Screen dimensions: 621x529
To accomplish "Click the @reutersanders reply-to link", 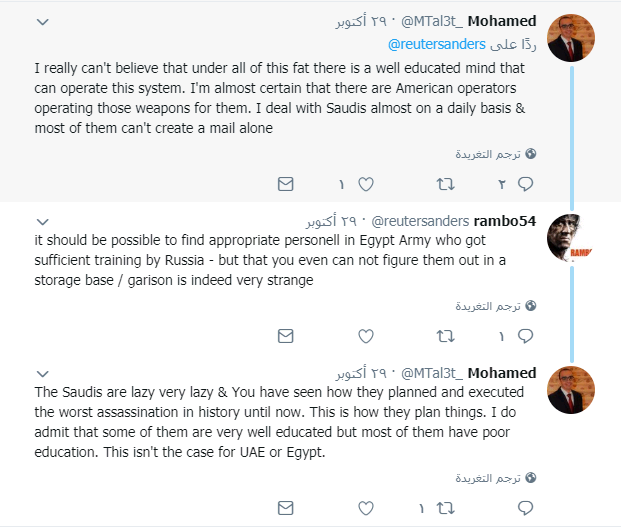I will pos(434,45).
